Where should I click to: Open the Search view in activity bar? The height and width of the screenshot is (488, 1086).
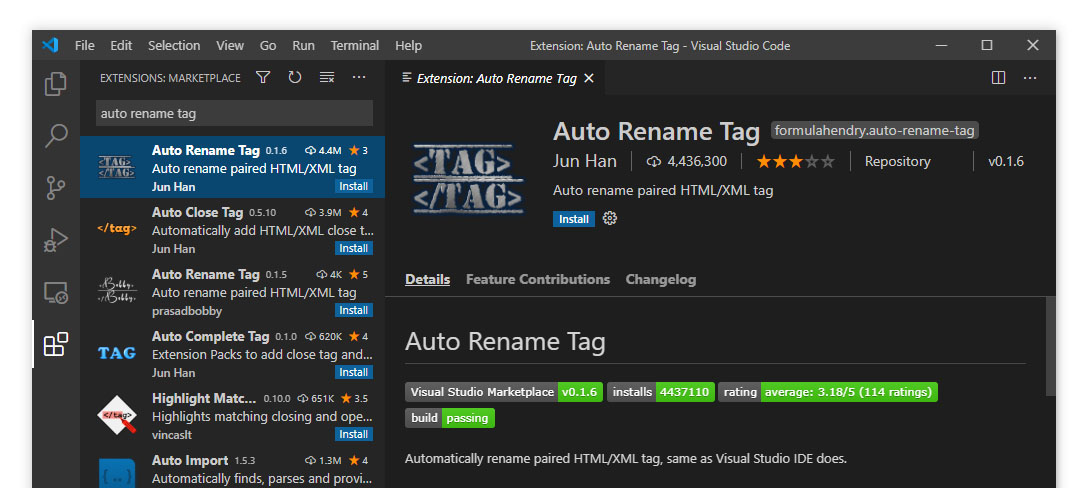tap(55, 136)
